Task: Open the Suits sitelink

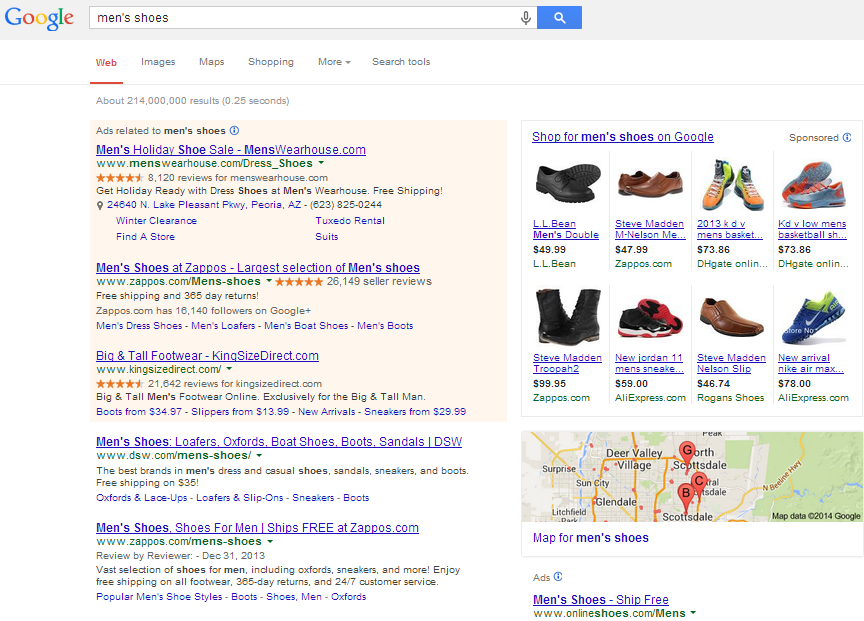Action: 327,236
